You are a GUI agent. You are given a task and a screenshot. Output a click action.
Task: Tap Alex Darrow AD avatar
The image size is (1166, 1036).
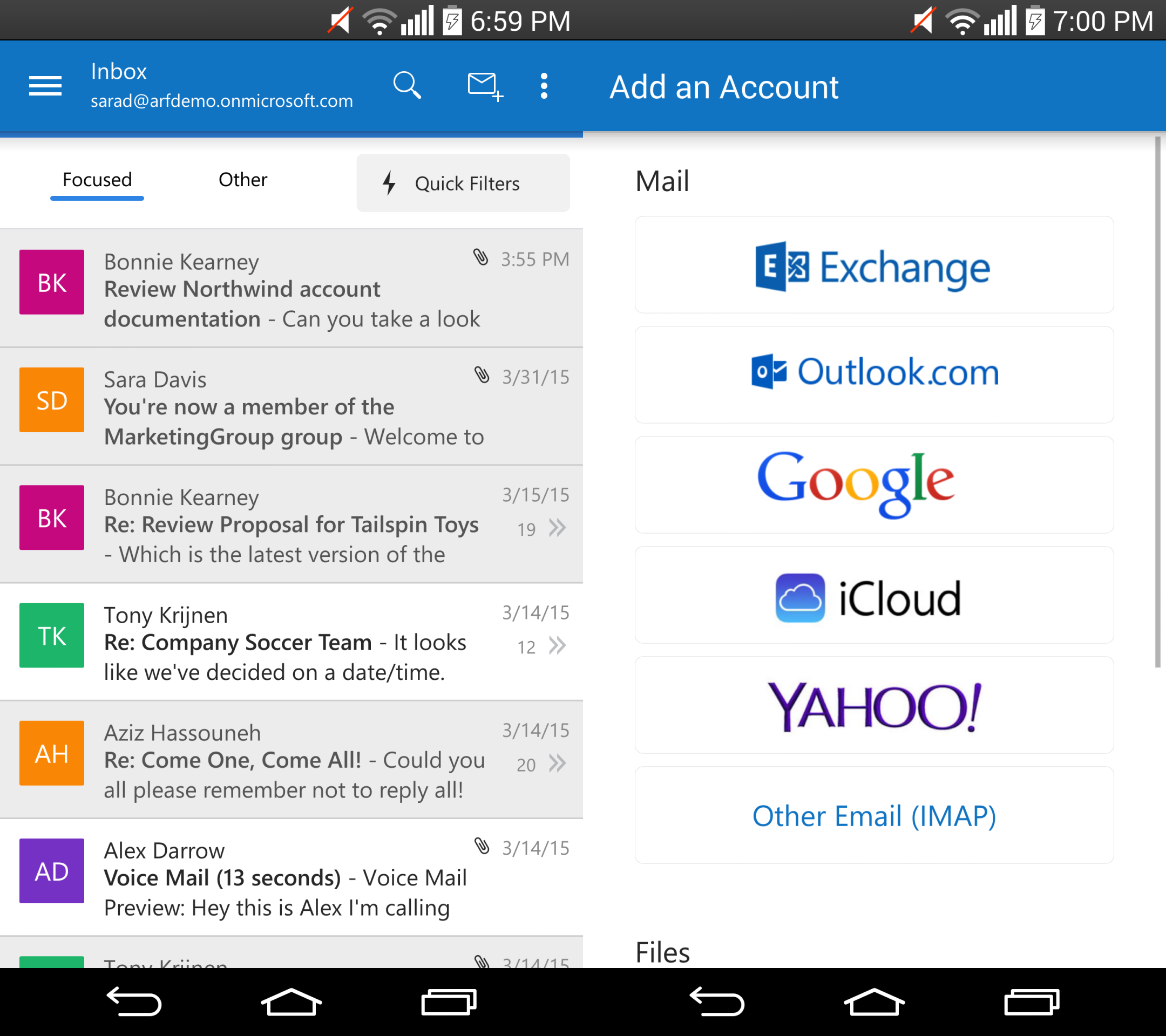click(52, 871)
